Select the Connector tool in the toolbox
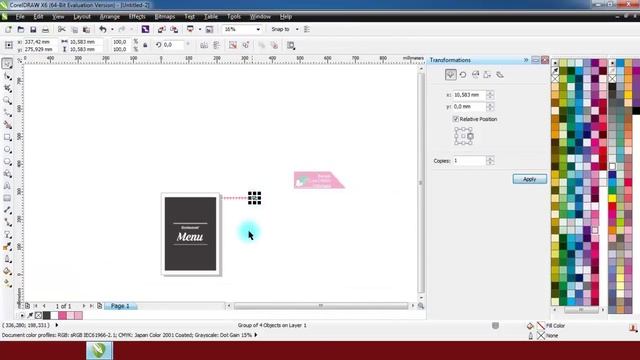640x360 pixels. [7, 222]
